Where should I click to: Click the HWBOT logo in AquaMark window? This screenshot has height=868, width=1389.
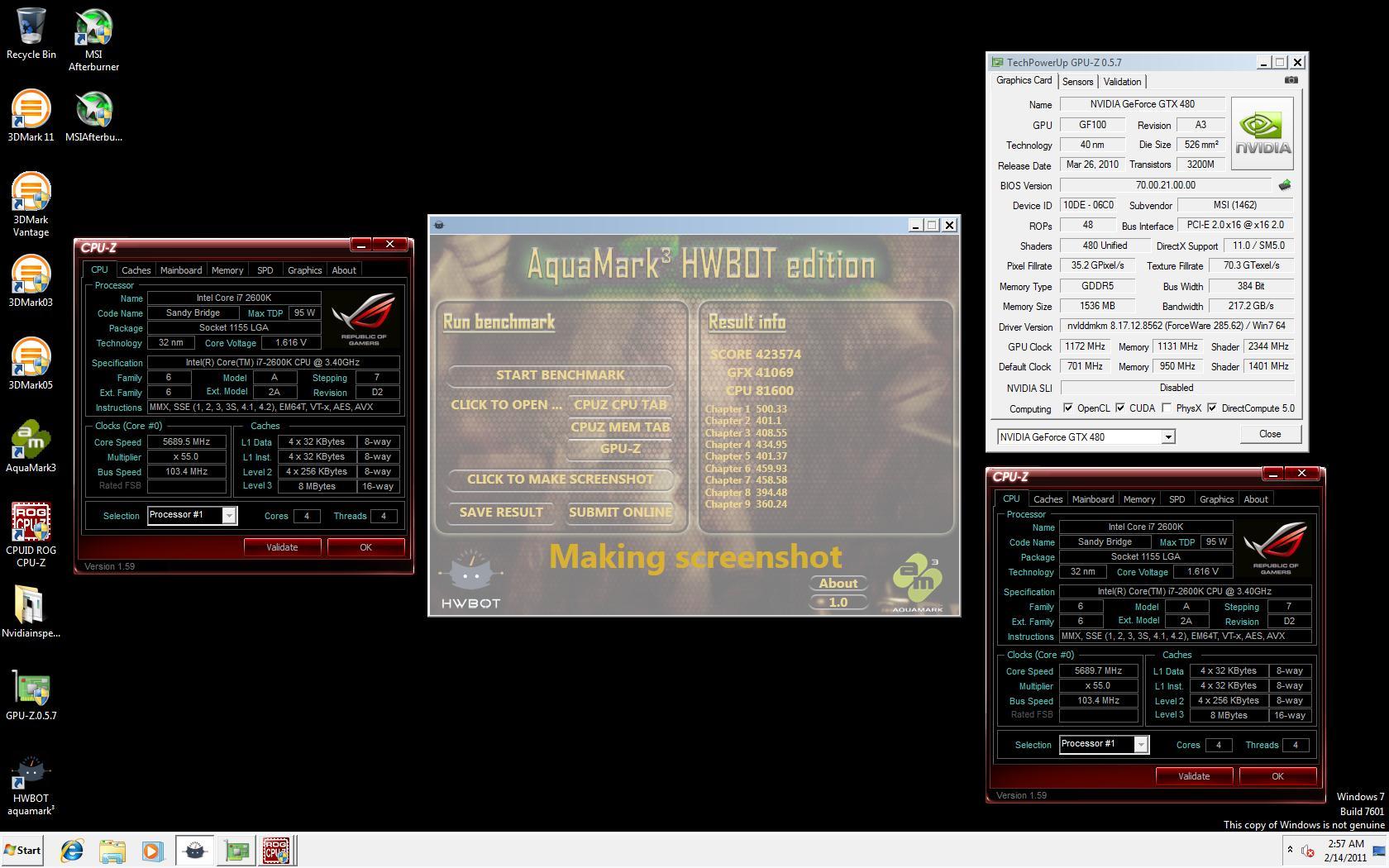click(x=470, y=579)
